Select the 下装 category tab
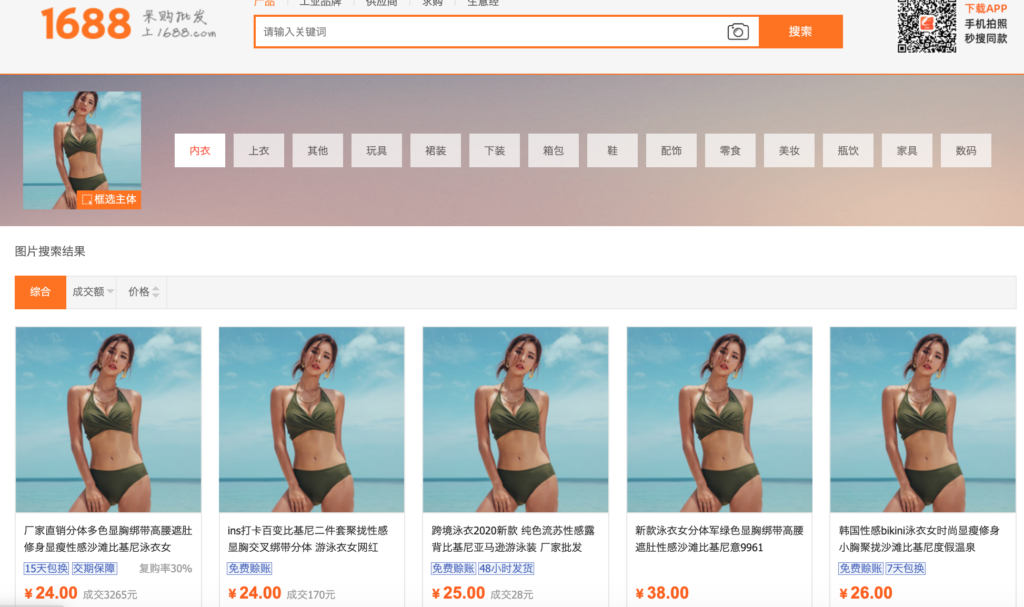 (x=494, y=150)
